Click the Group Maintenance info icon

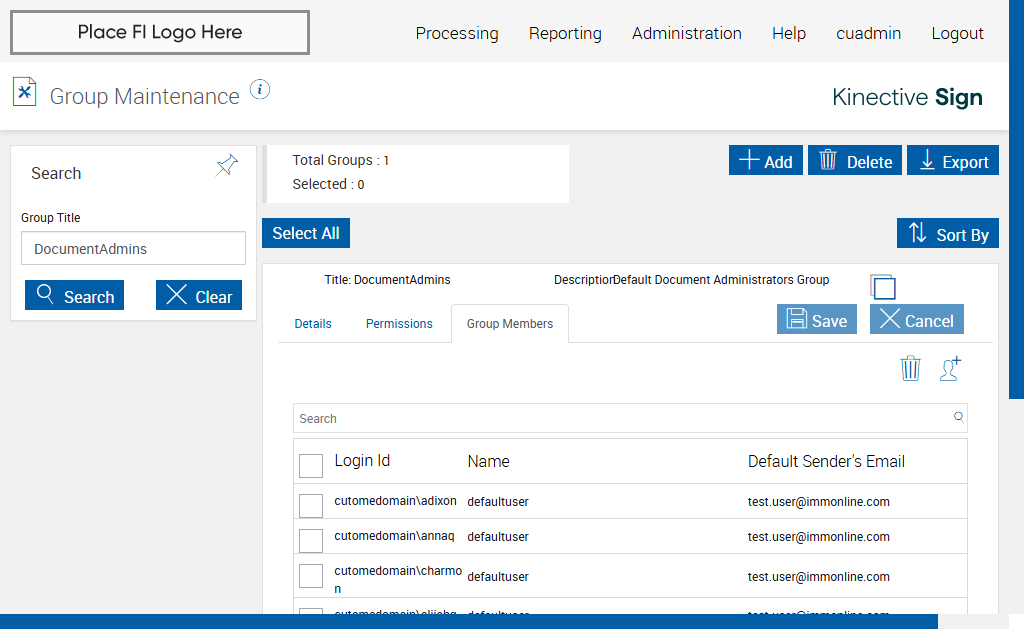pos(260,89)
